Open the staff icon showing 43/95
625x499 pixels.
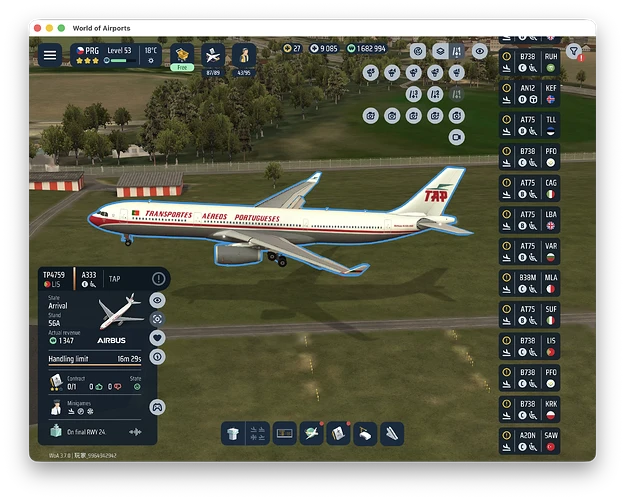coord(244,59)
